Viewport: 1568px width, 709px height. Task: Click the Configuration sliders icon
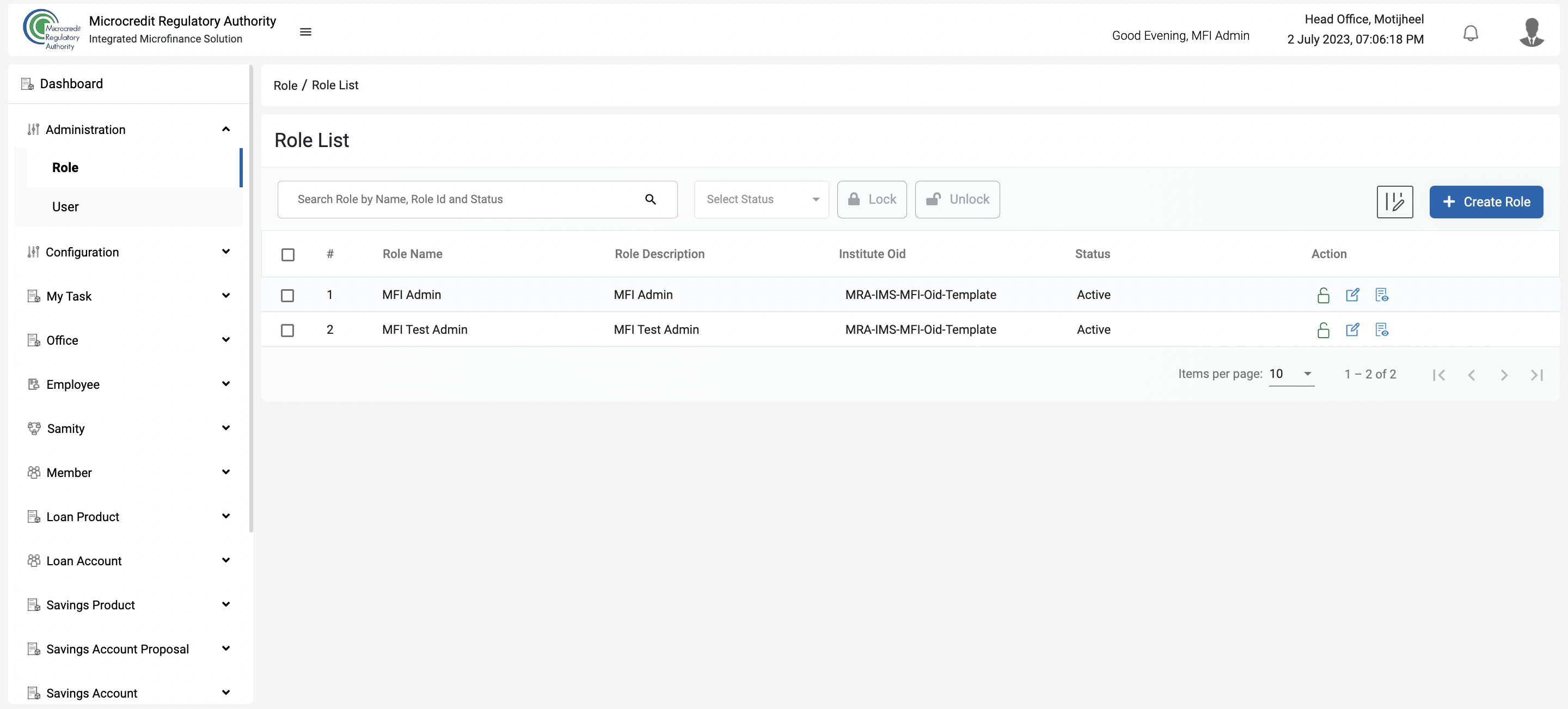[x=33, y=252]
